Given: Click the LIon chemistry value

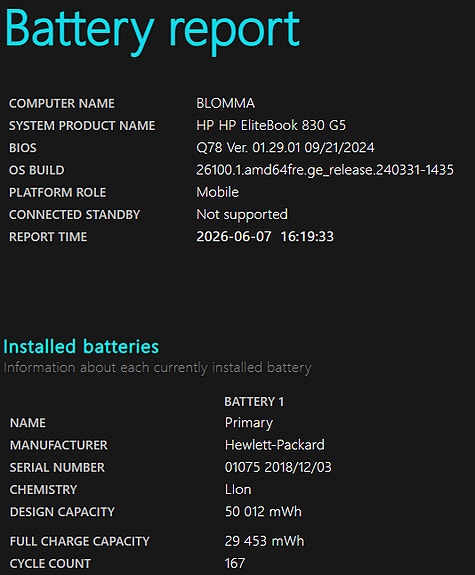Looking at the screenshot, I should click(238, 490).
